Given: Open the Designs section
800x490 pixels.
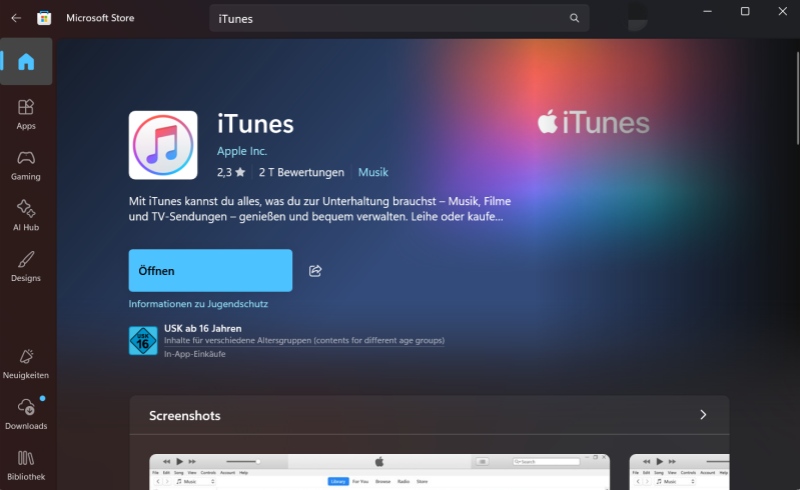Looking at the screenshot, I should [26, 267].
